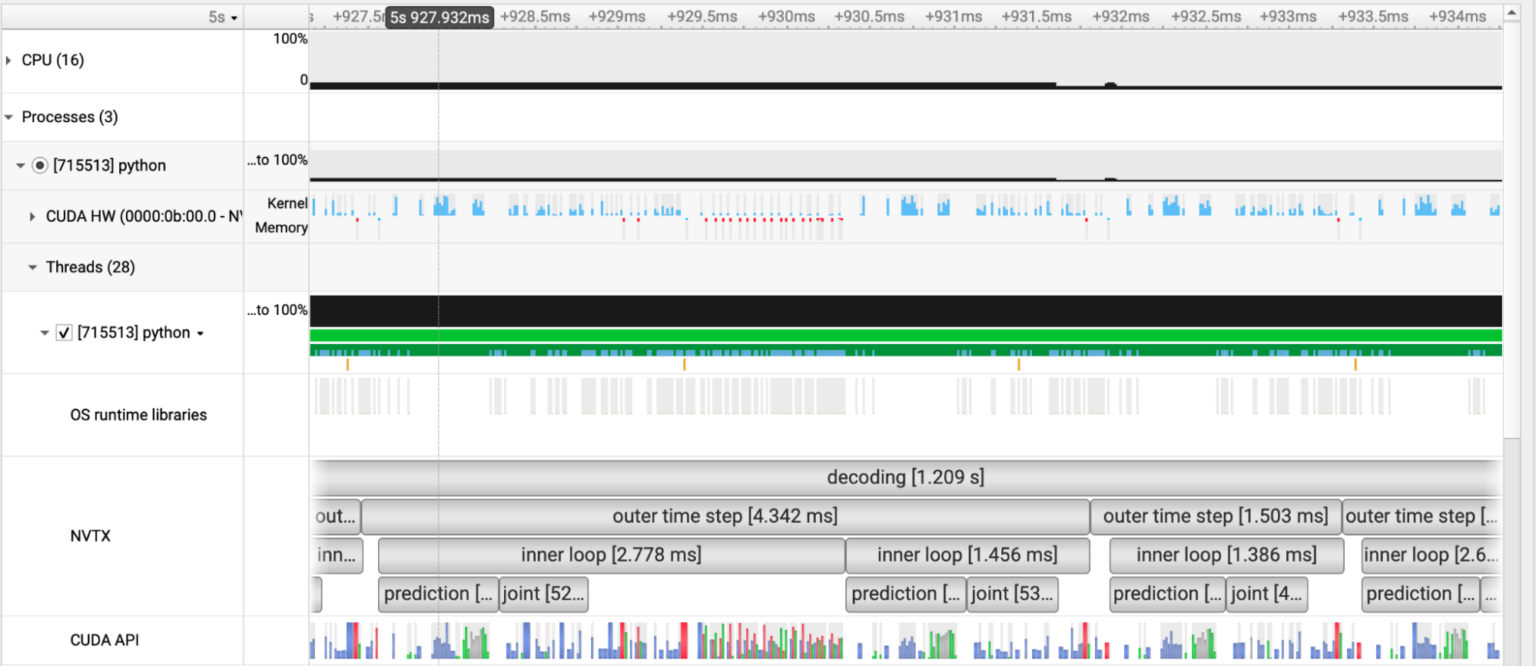Select the focus radio beside [715513] python process
Screen dimensions: 1536x666
[x=38, y=165]
